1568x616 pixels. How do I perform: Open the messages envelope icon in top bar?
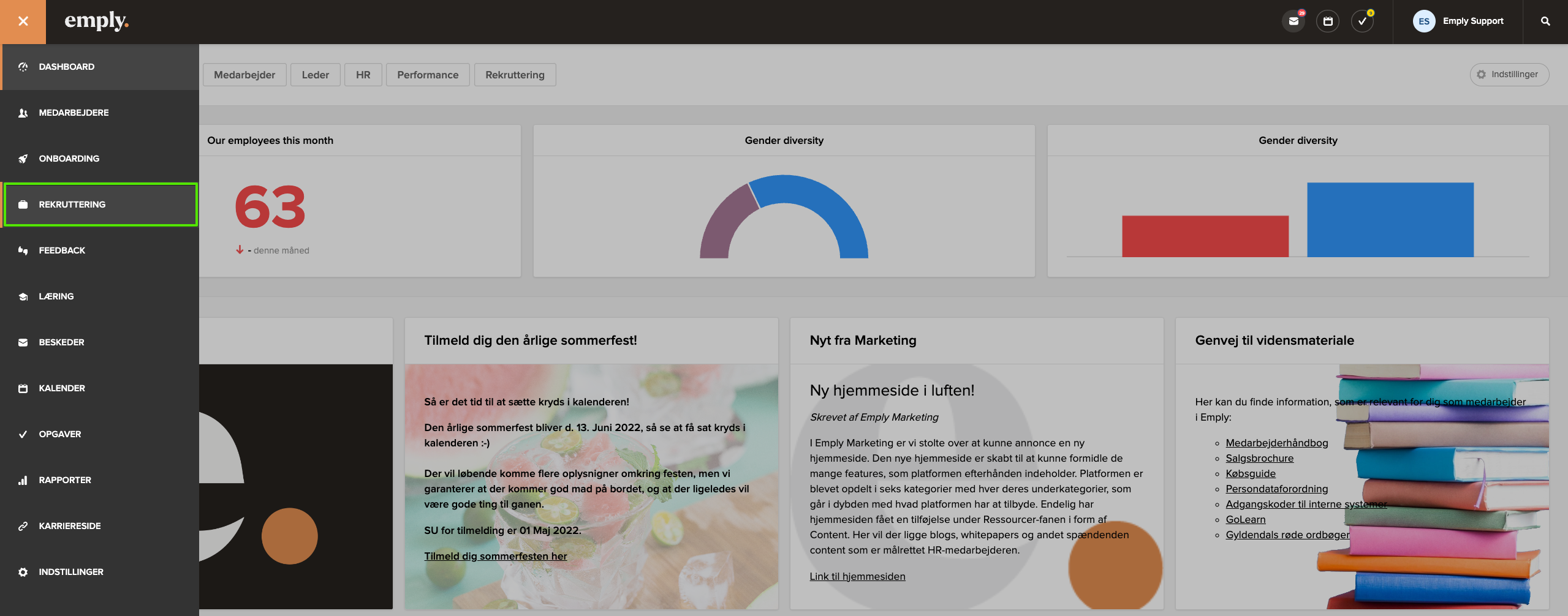point(1293,21)
